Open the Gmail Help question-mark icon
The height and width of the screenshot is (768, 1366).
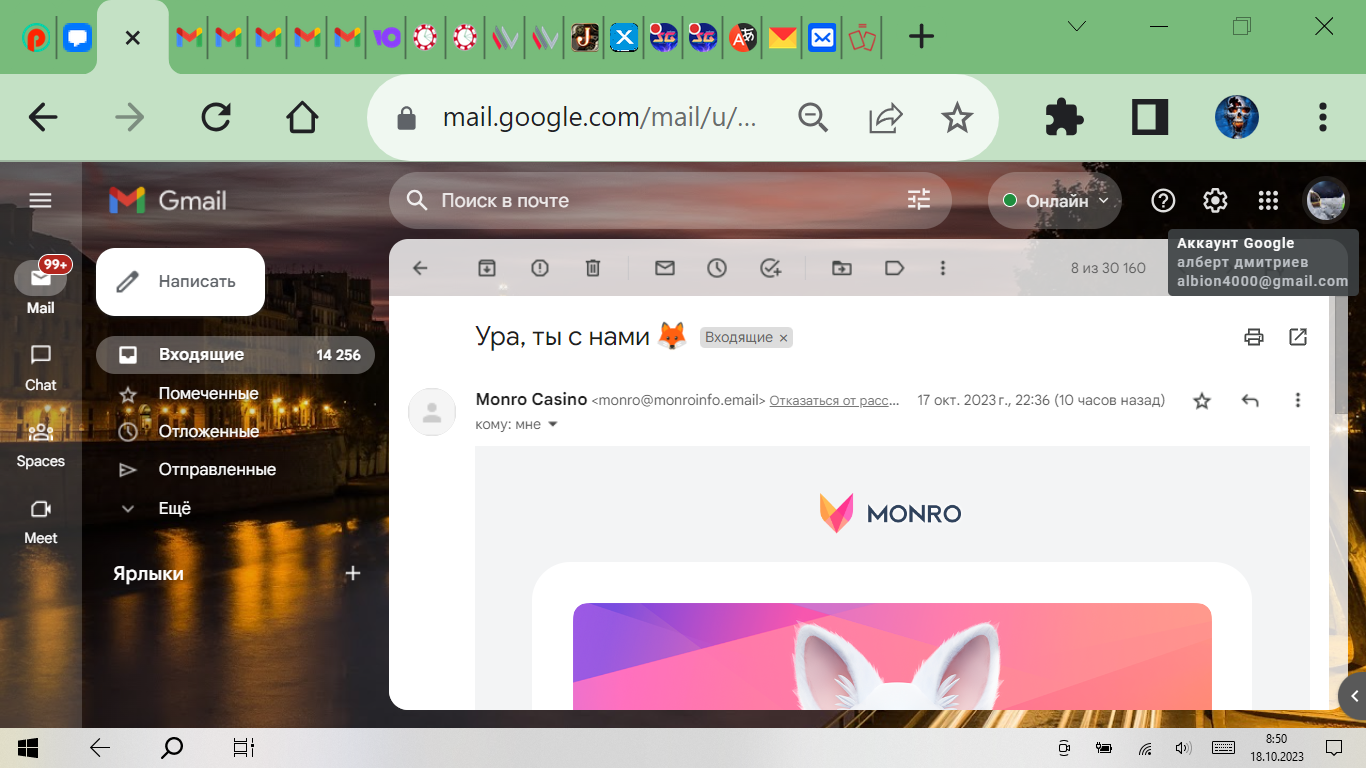click(1163, 201)
